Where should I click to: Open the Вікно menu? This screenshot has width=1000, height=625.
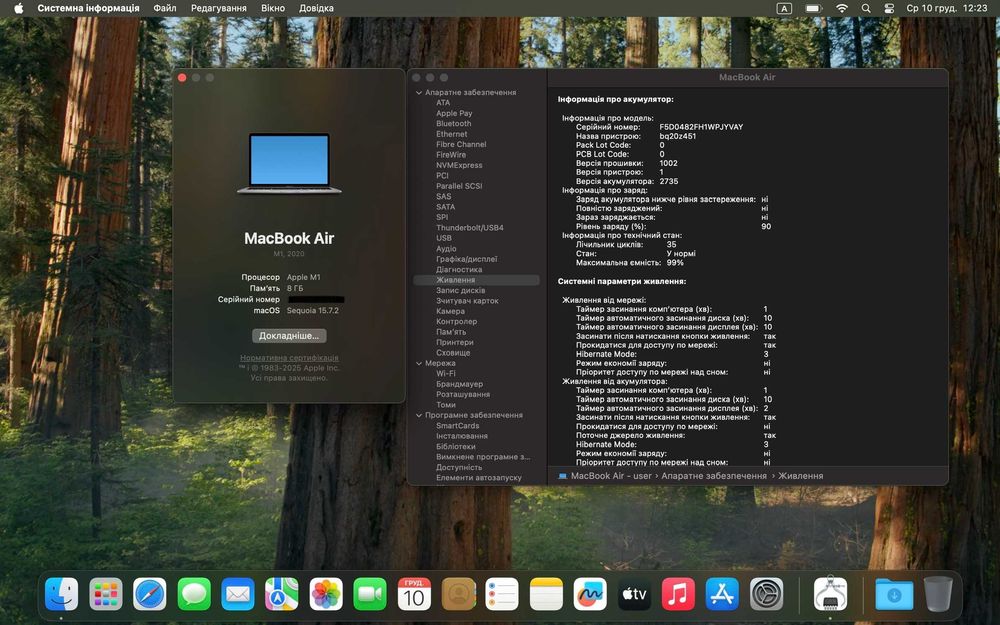pyautogui.click(x=273, y=8)
